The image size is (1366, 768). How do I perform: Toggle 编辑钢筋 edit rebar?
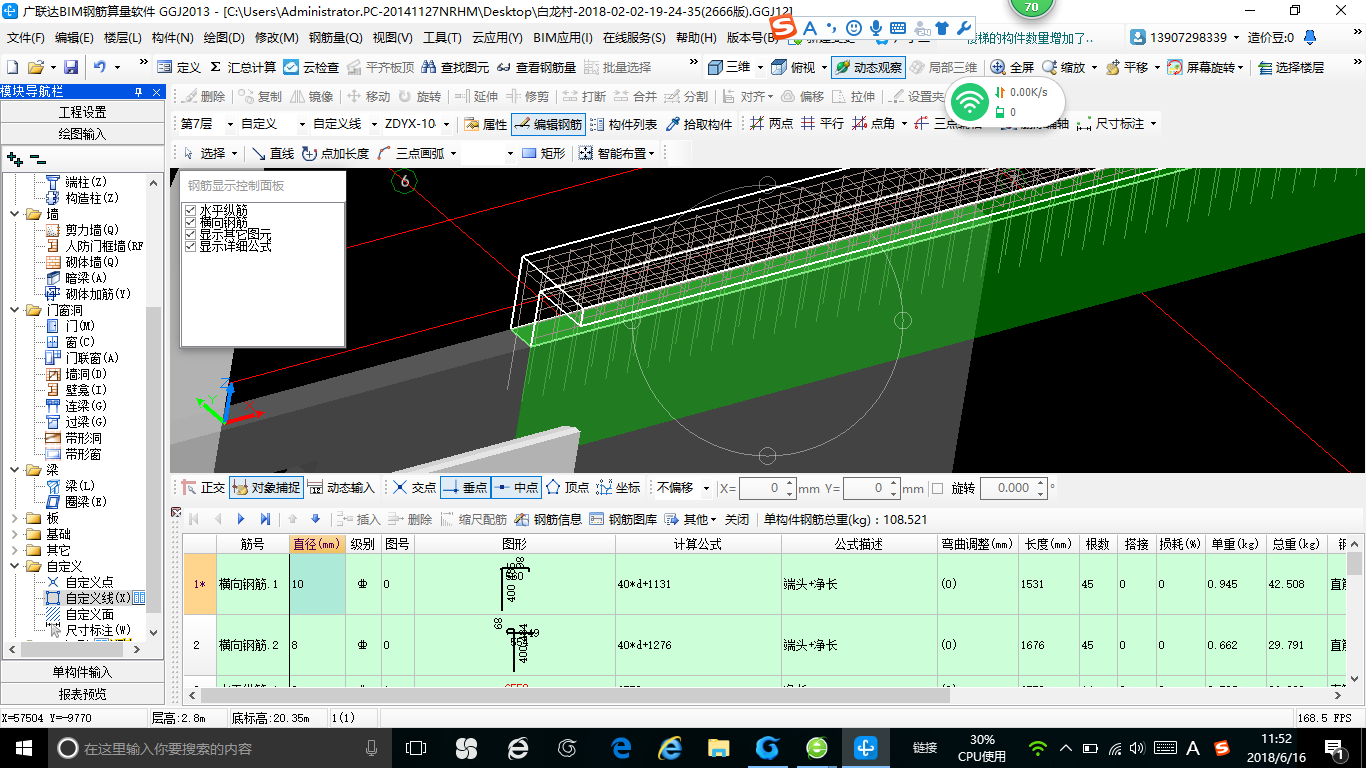548,124
